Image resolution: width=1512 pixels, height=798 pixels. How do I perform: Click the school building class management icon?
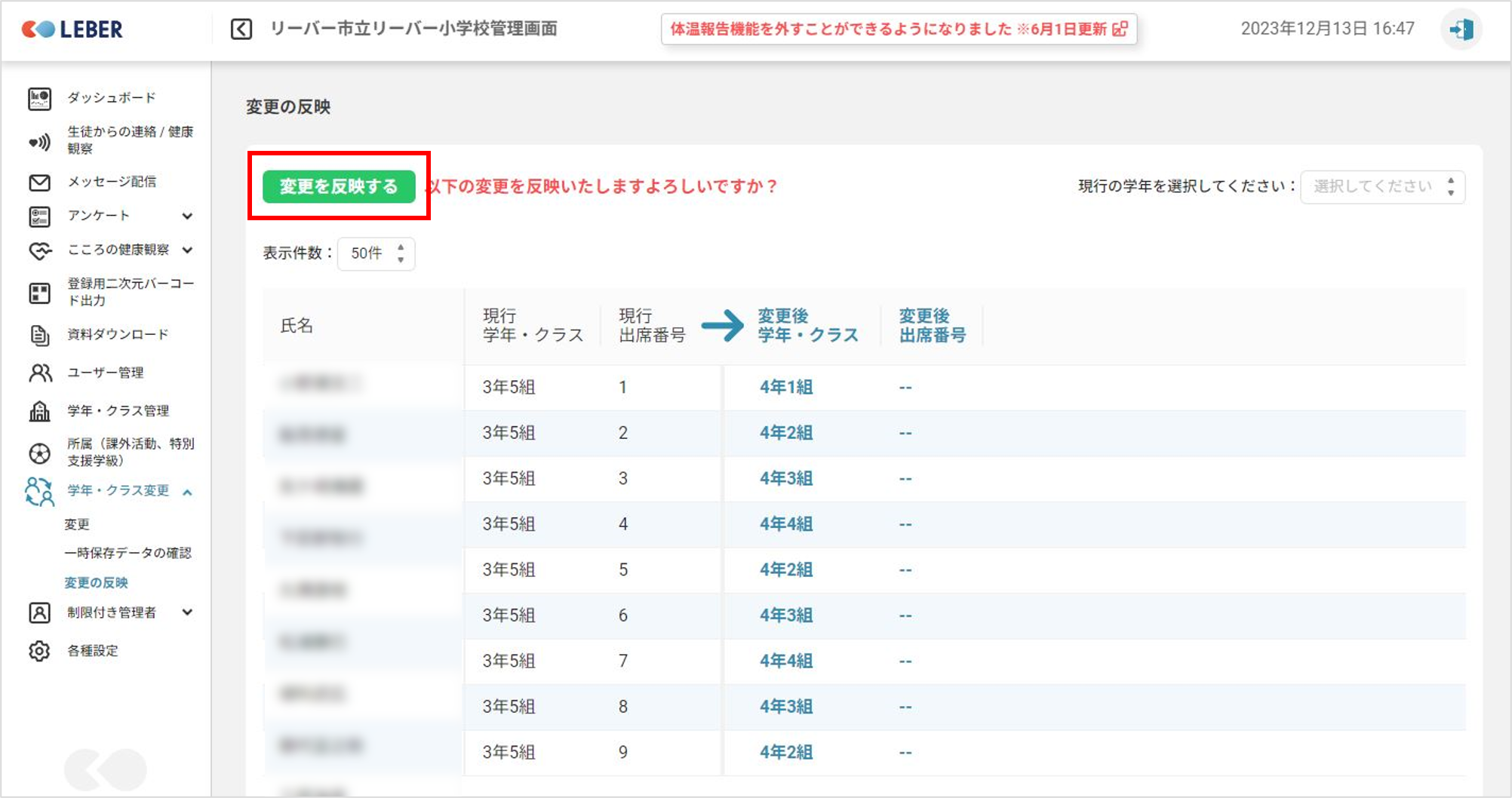[x=39, y=411]
